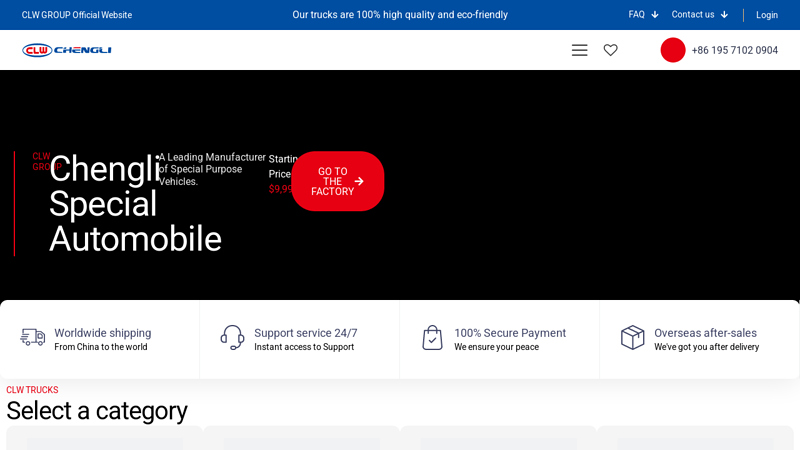The height and width of the screenshot is (450, 800).
Task: Click CLW GROUP Official Website text
Action: (x=77, y=15)
